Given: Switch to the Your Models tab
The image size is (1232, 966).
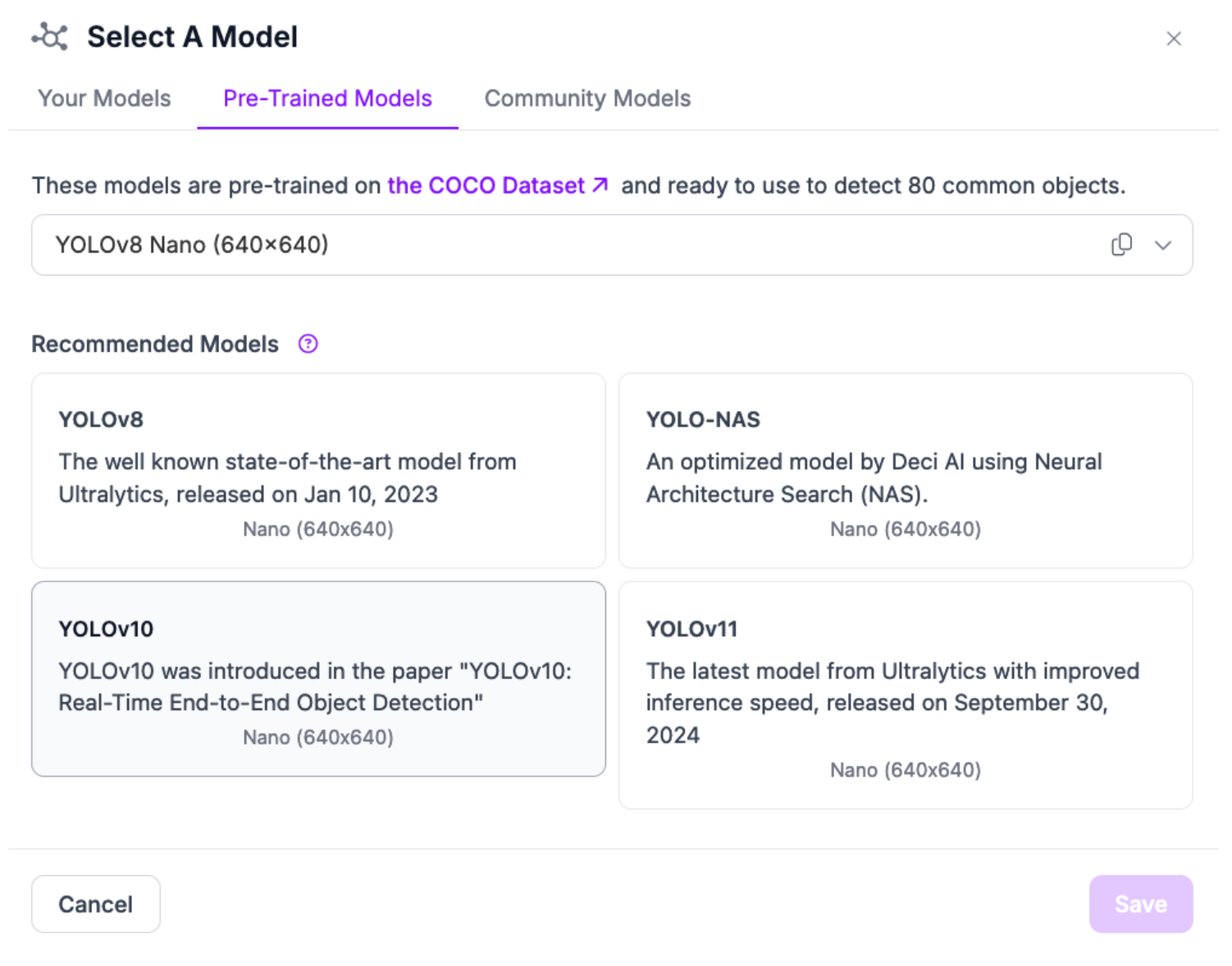Looking at the screenshot, I should pyautogui.click(x=104, y=98).
